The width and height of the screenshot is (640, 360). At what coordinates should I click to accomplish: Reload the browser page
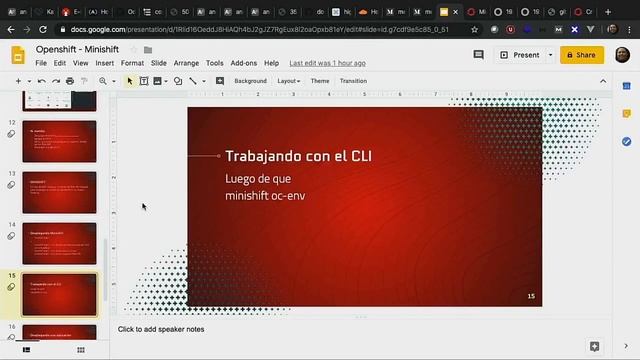tap(42, 29)
